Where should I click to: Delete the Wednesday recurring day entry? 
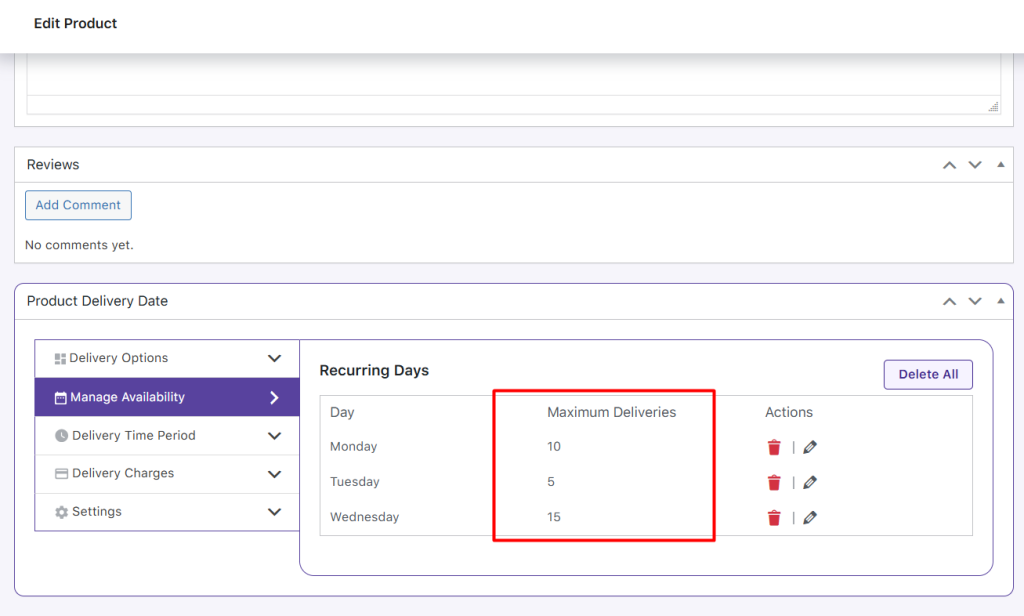[774, 517]
